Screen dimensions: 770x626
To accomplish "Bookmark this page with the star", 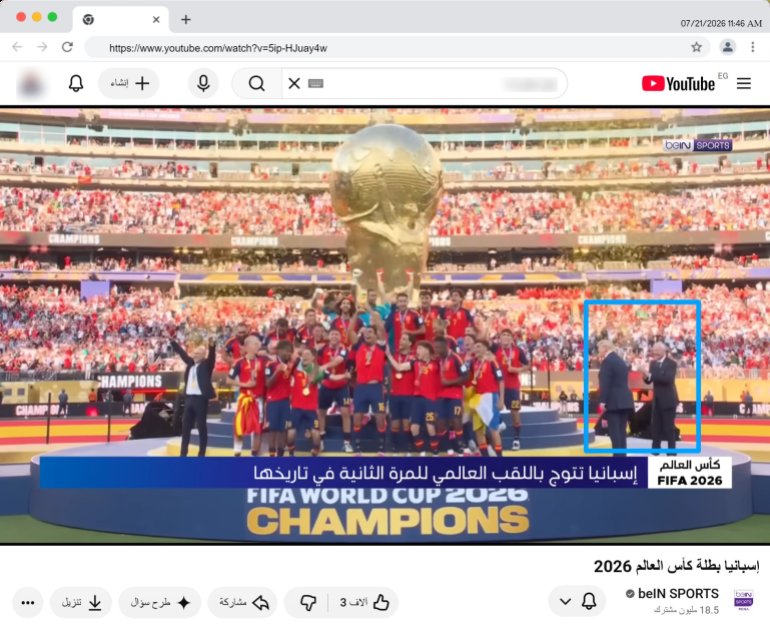I will [x=696, y=47].
